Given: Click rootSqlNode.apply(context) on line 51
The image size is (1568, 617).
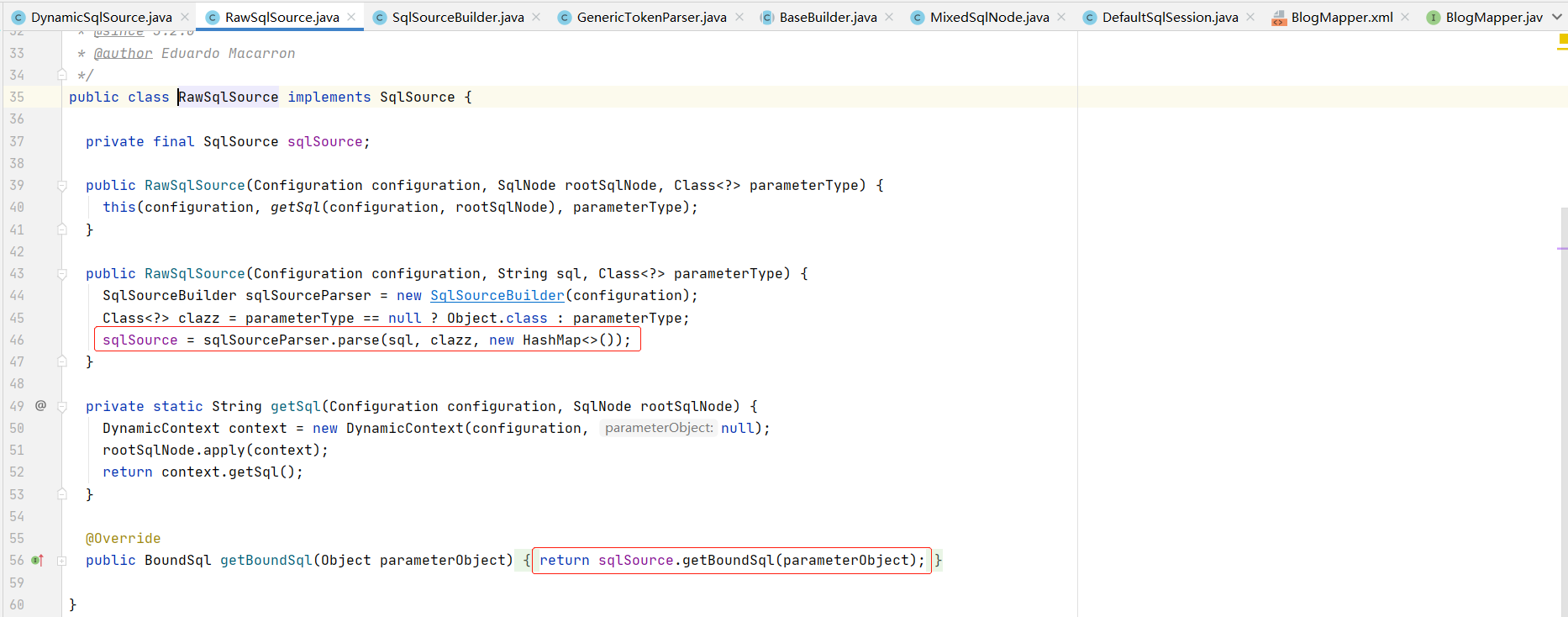Looking at the screenshot, I should point(212,450).
